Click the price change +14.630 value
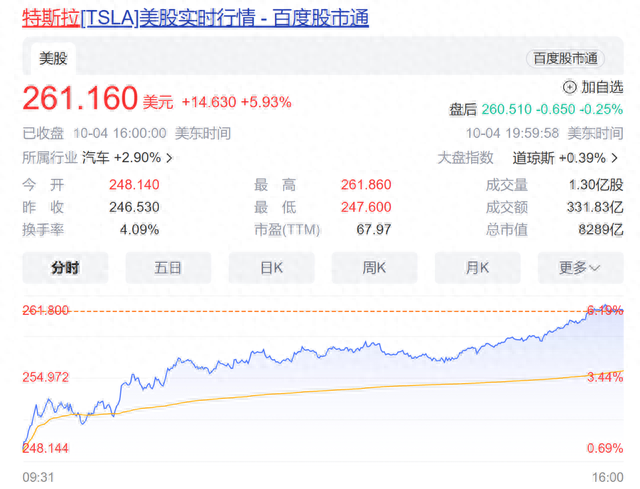640x489 pixels. (209, 102)
